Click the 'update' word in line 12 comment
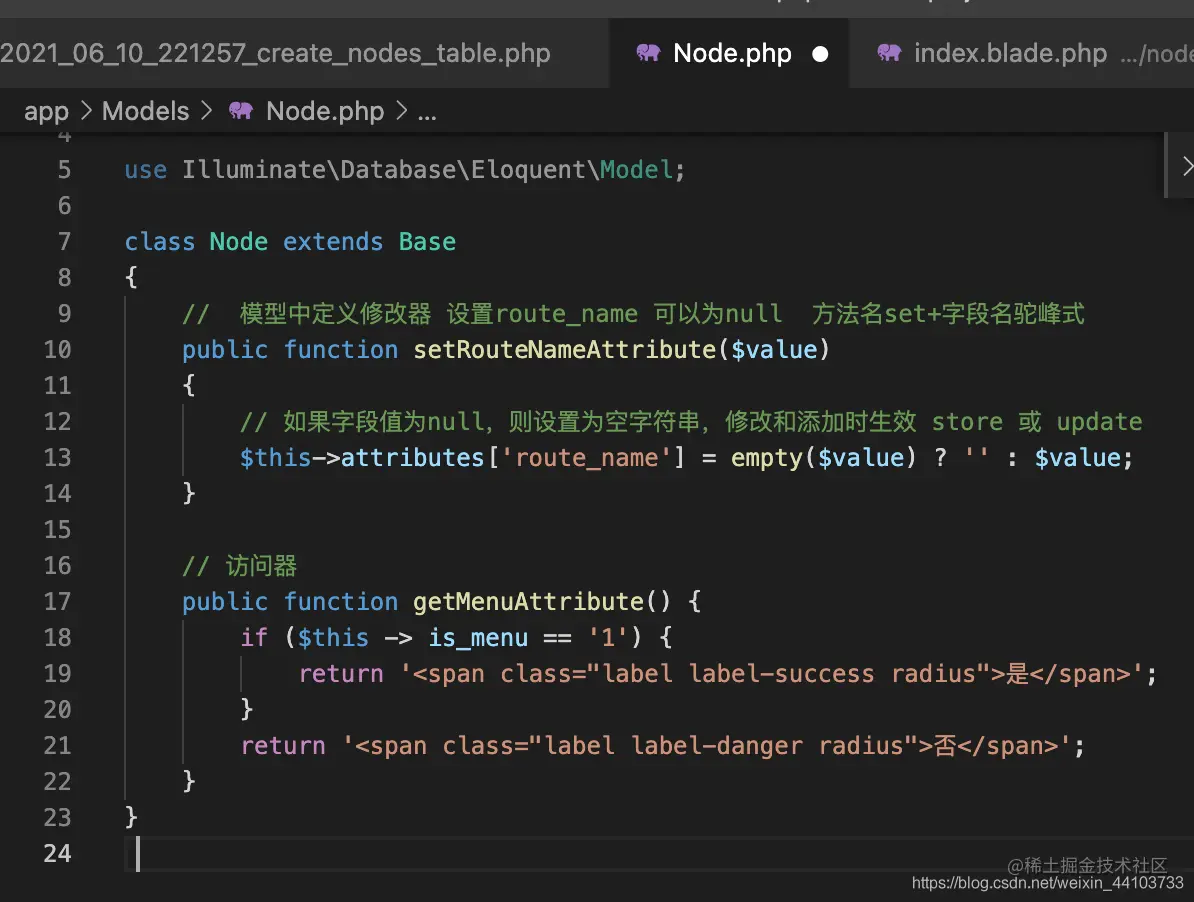This screenshot has height=902, width=1194. point(1100,422)
